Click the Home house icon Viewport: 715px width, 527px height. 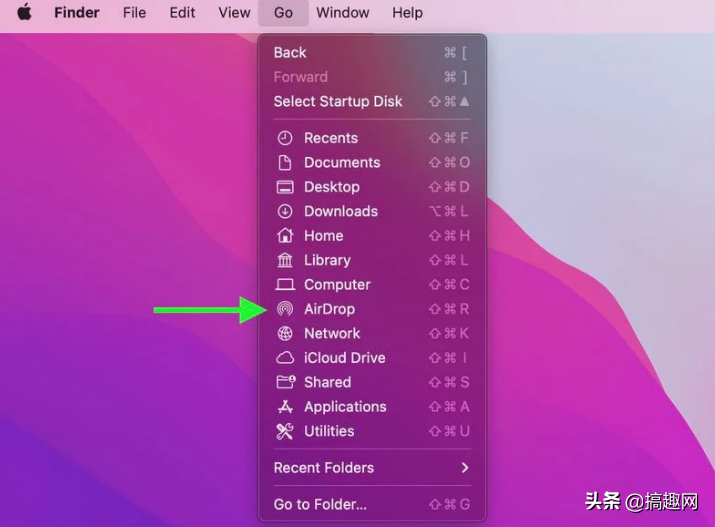(285, 236)
